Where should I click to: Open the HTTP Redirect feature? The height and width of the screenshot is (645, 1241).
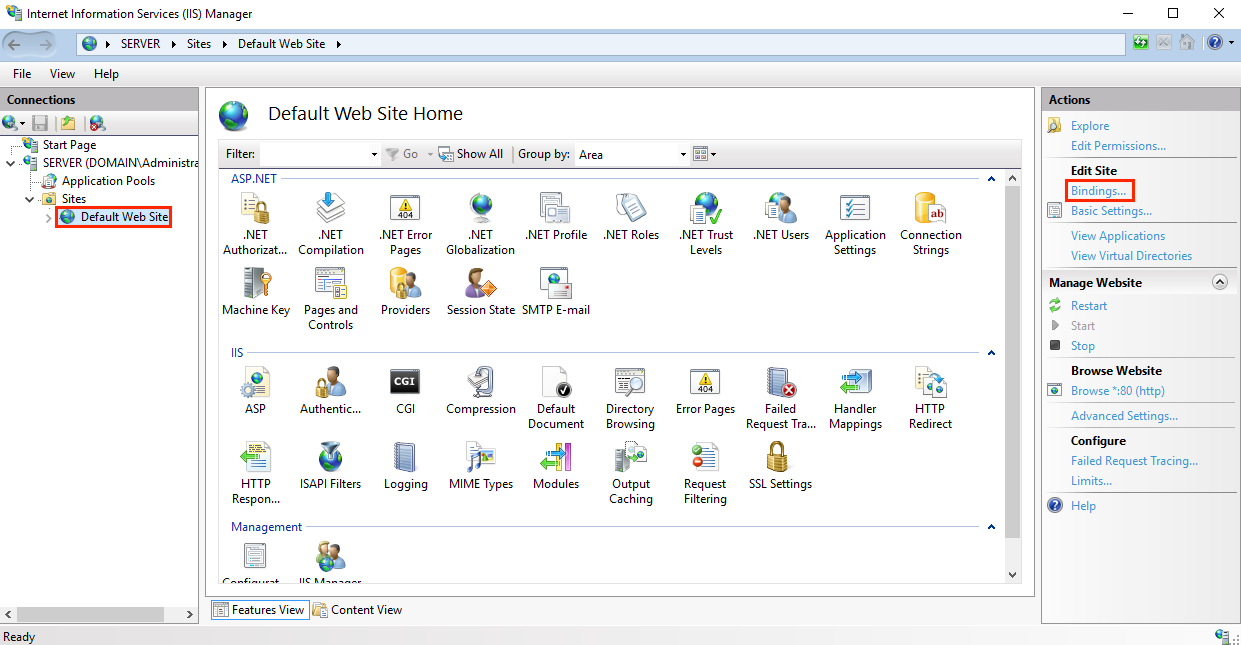(930, 388)
